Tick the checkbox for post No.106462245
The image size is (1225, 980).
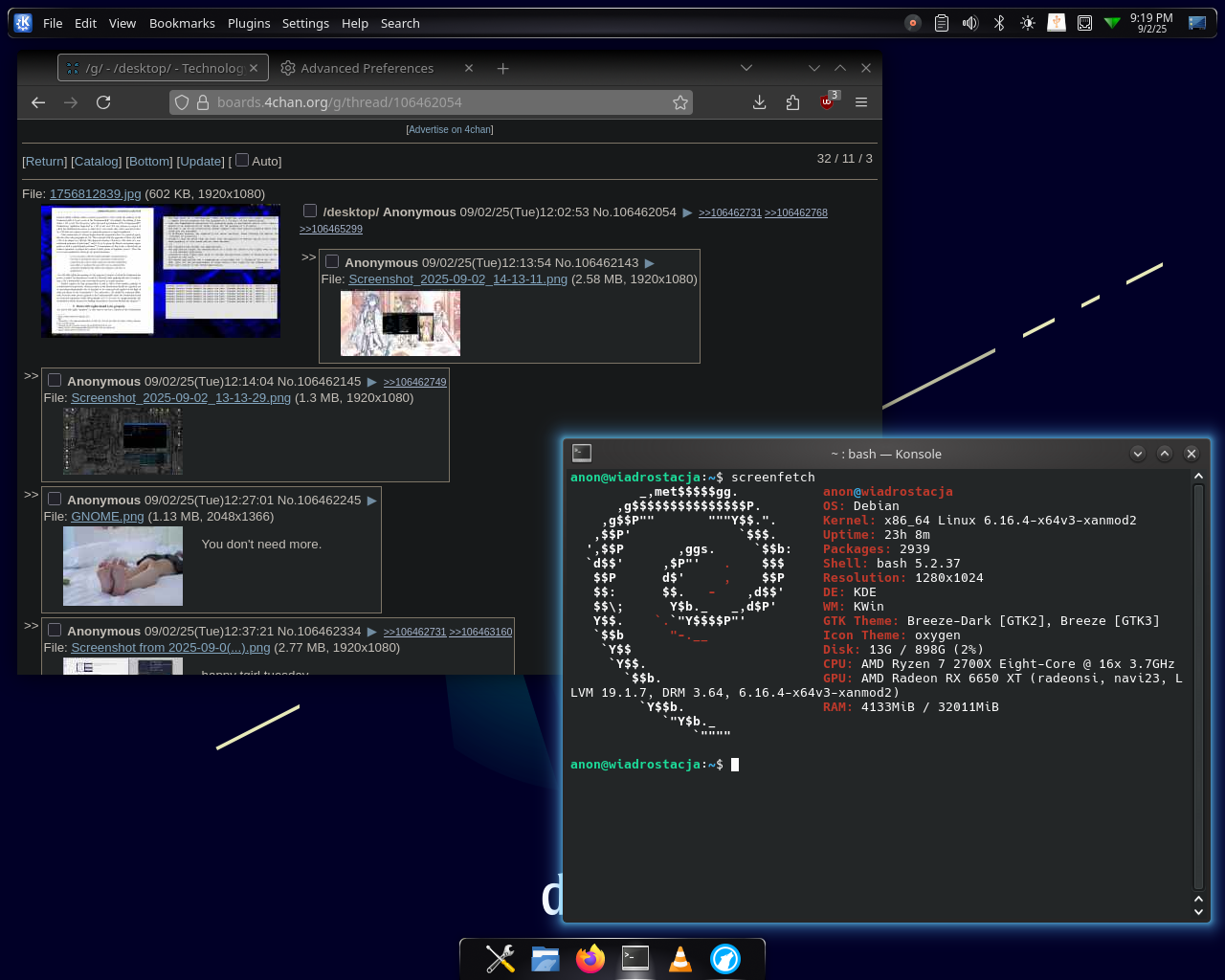pyautogui.click(x=55, y=499)
